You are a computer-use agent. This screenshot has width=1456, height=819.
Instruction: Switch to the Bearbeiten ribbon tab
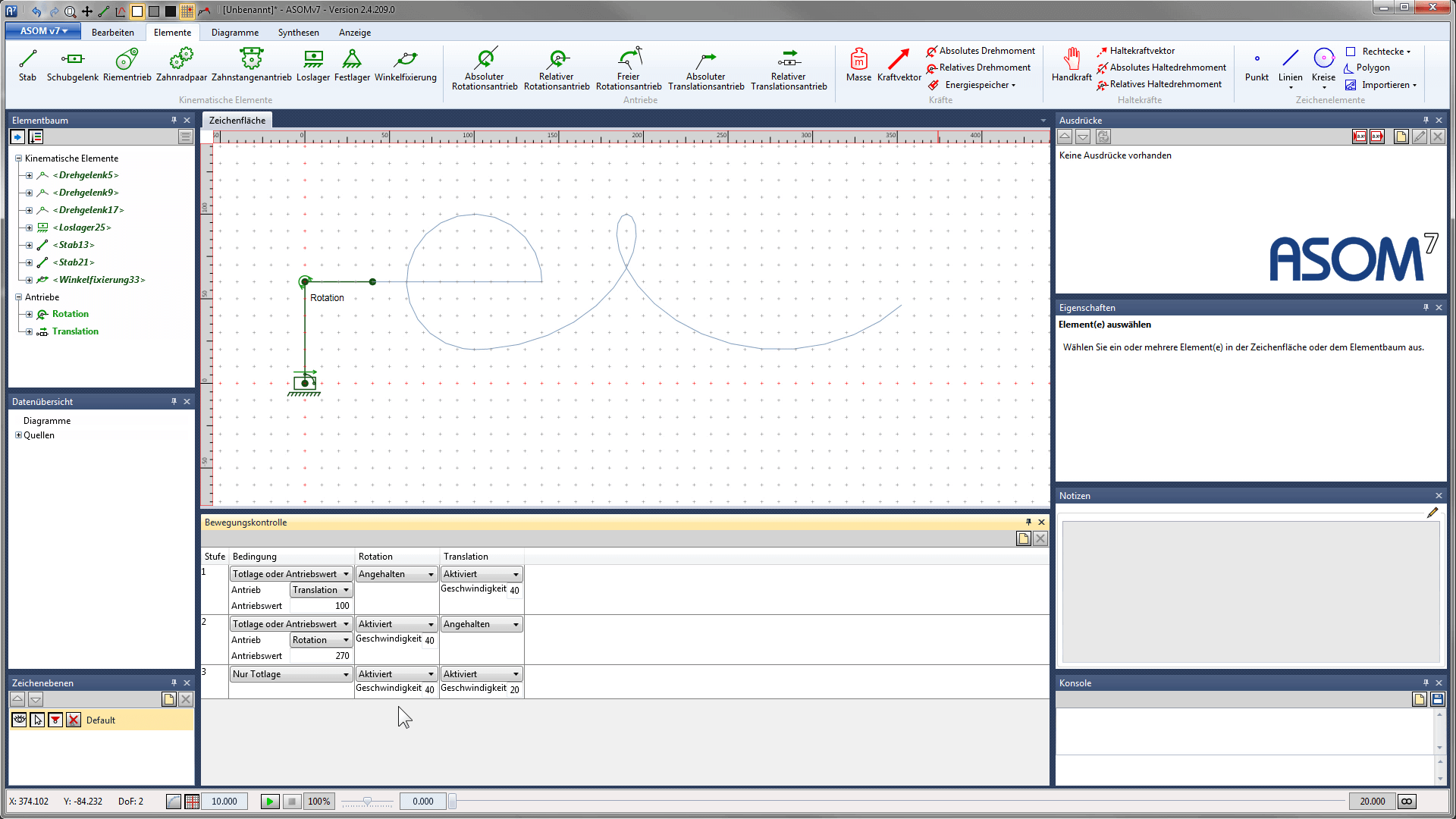coord(113,33)
